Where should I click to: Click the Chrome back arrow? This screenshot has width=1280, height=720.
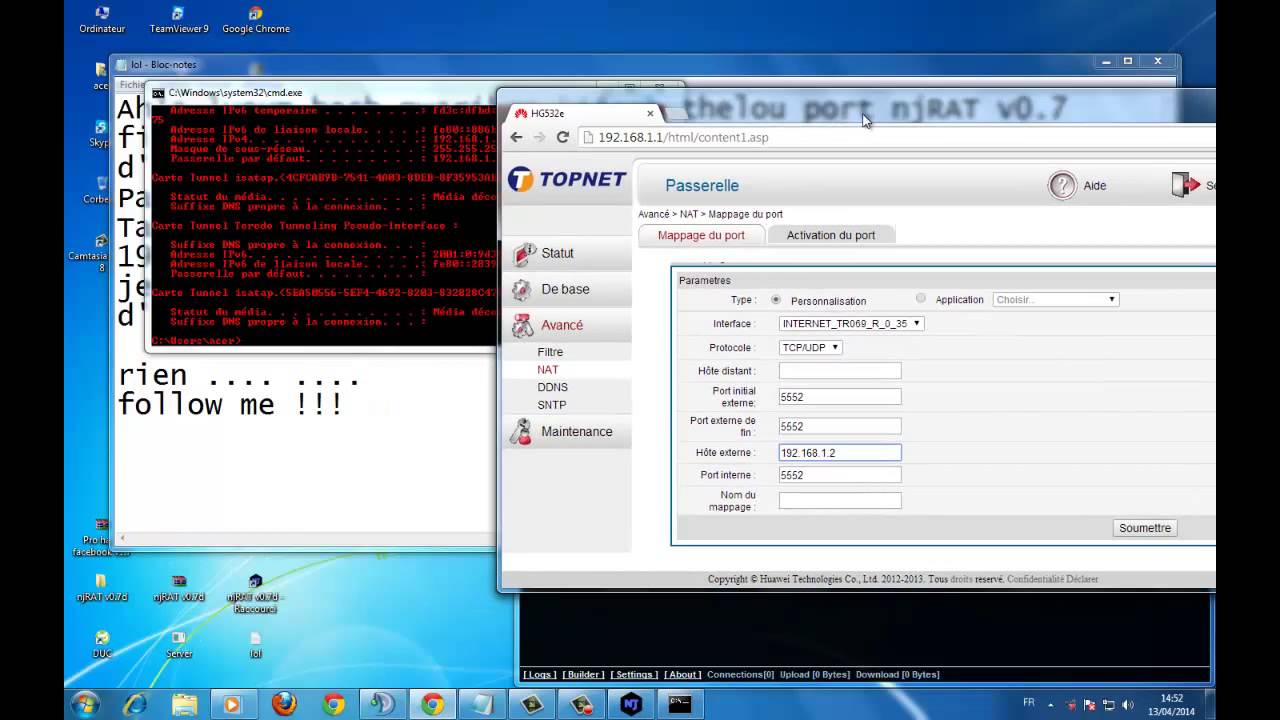coord(516,137)
